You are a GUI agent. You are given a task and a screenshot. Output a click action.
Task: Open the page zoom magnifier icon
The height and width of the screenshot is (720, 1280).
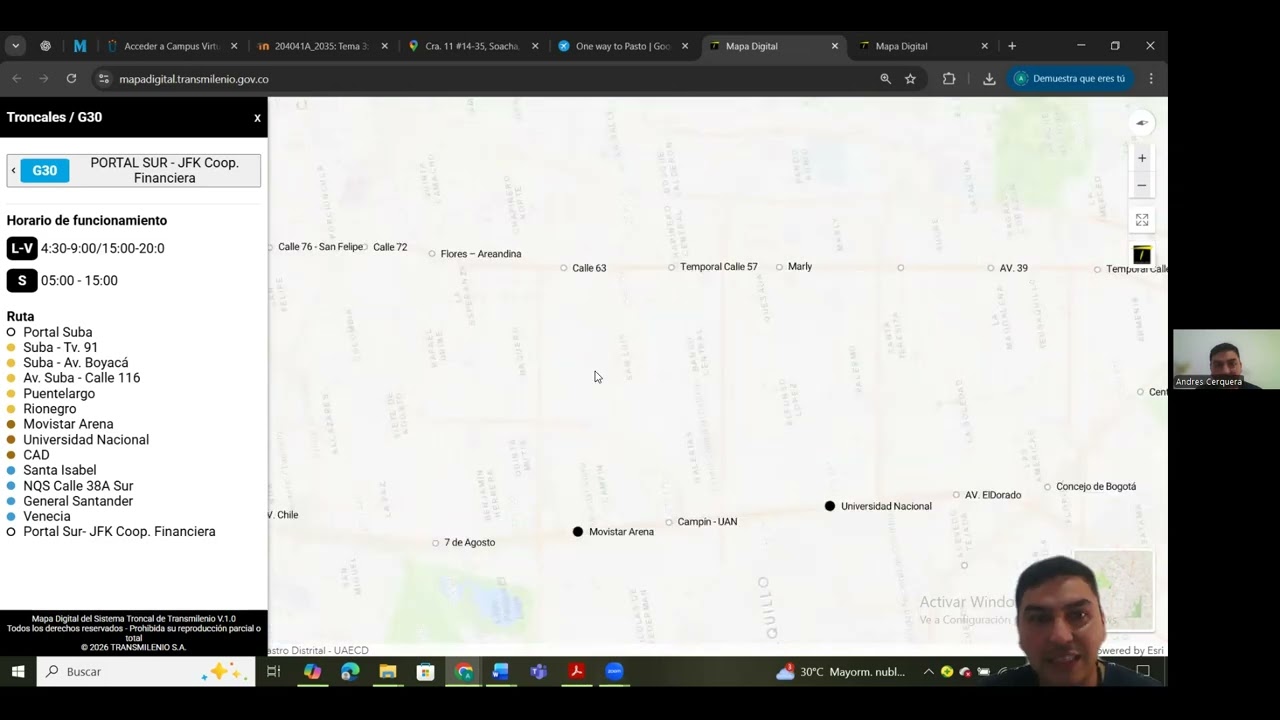click(x=885, y=78)
